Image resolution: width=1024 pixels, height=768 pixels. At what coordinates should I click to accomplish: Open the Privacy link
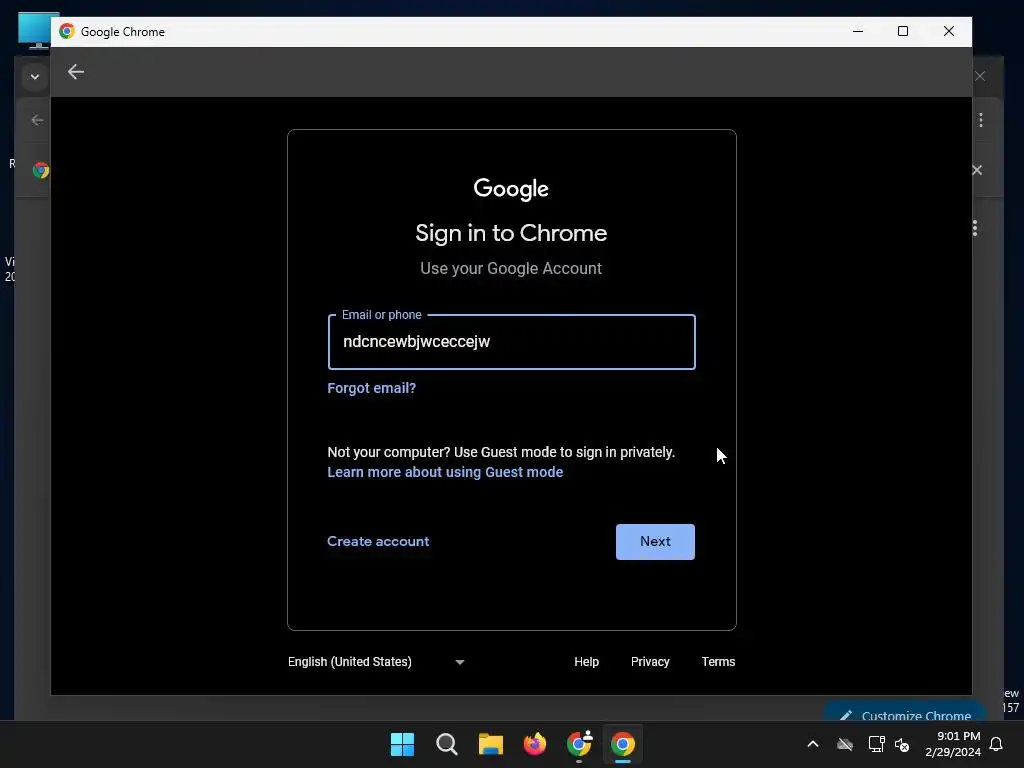[650, 662]
